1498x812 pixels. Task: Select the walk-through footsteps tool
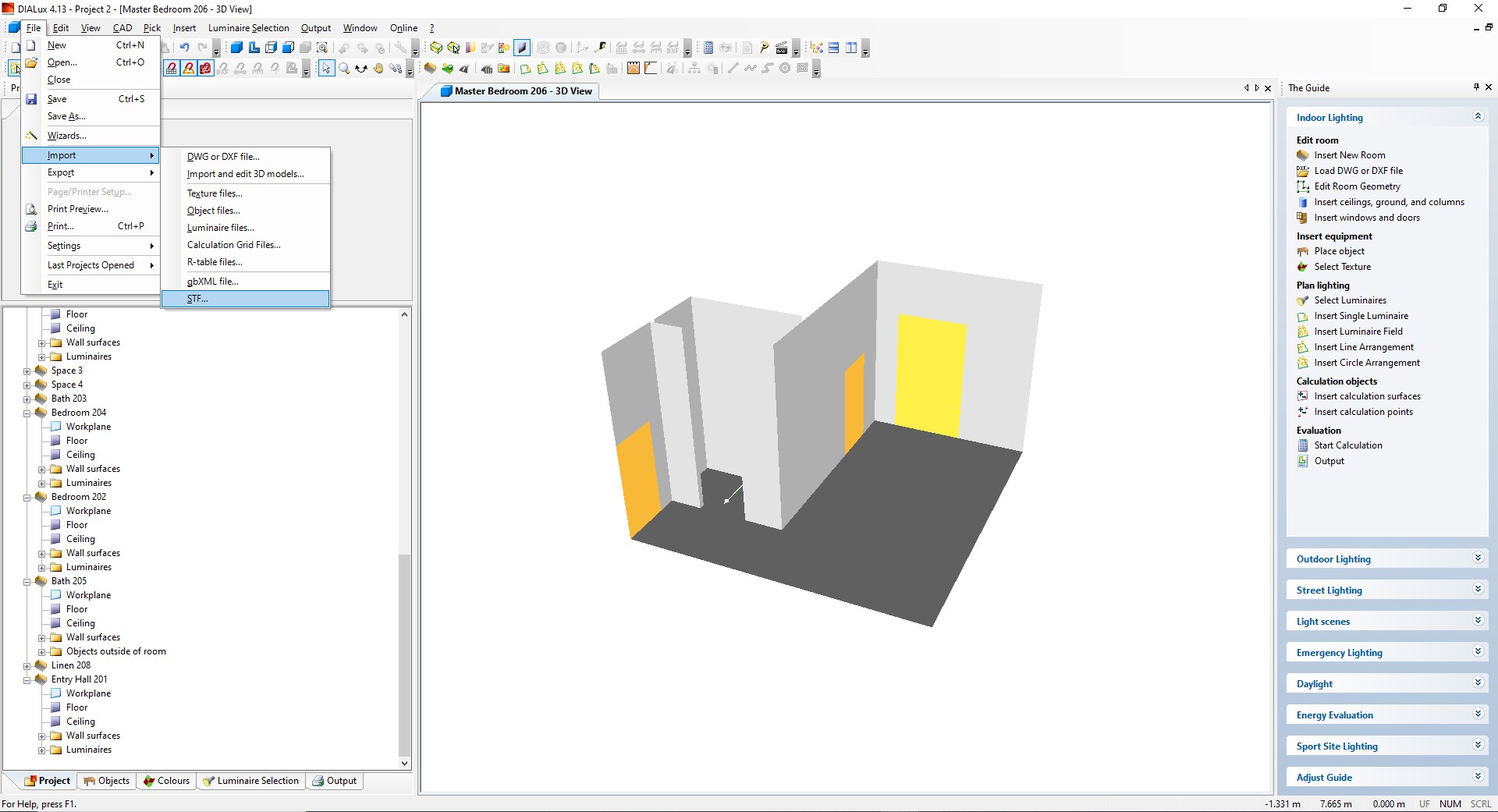[396, 68]
